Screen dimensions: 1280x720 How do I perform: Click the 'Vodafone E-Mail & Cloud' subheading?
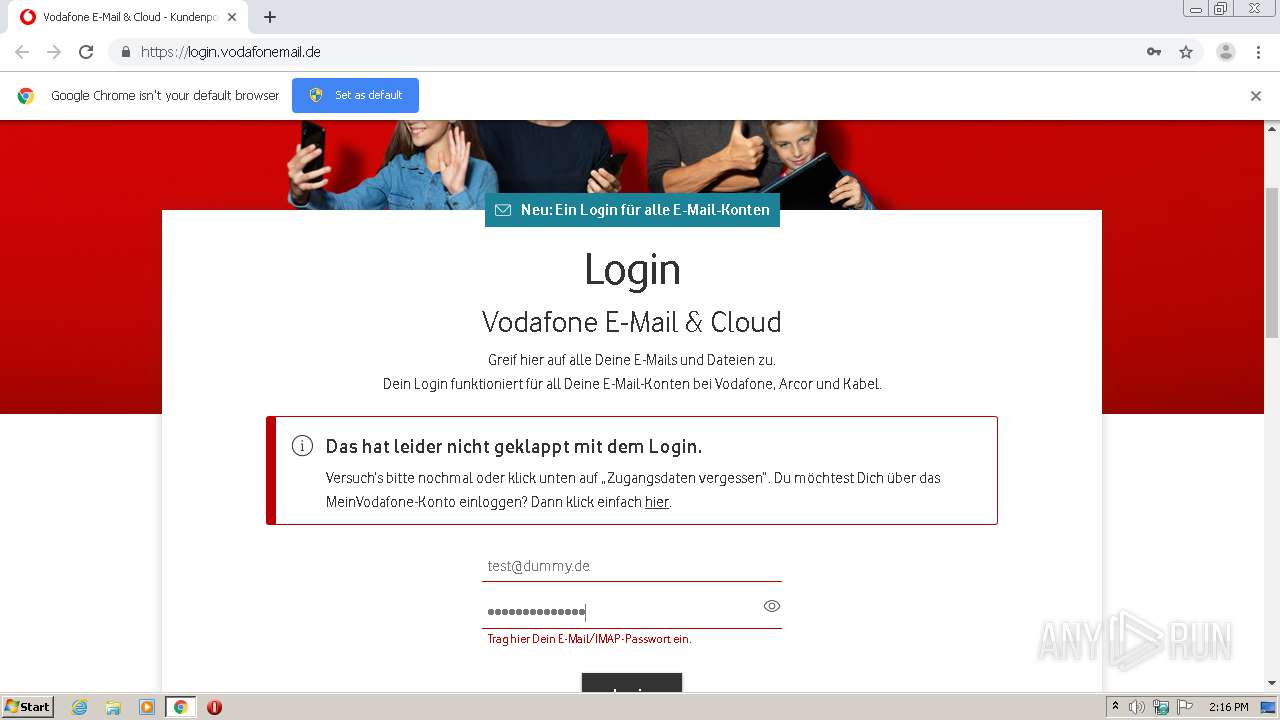coord(632,322)
